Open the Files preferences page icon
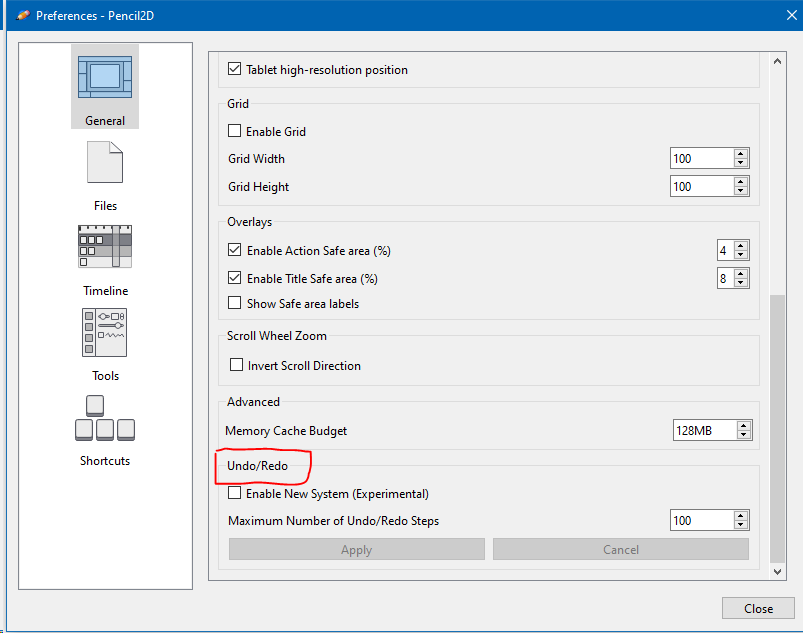Screen dimensions: 803x633 click(x=105, y=162)
